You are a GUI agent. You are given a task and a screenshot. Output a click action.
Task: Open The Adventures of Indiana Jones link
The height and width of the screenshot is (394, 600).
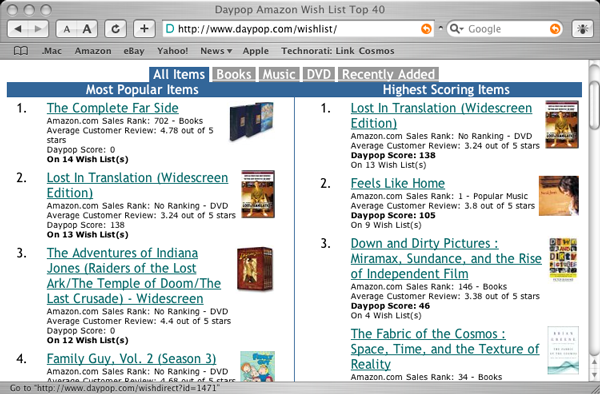[134, 276]
